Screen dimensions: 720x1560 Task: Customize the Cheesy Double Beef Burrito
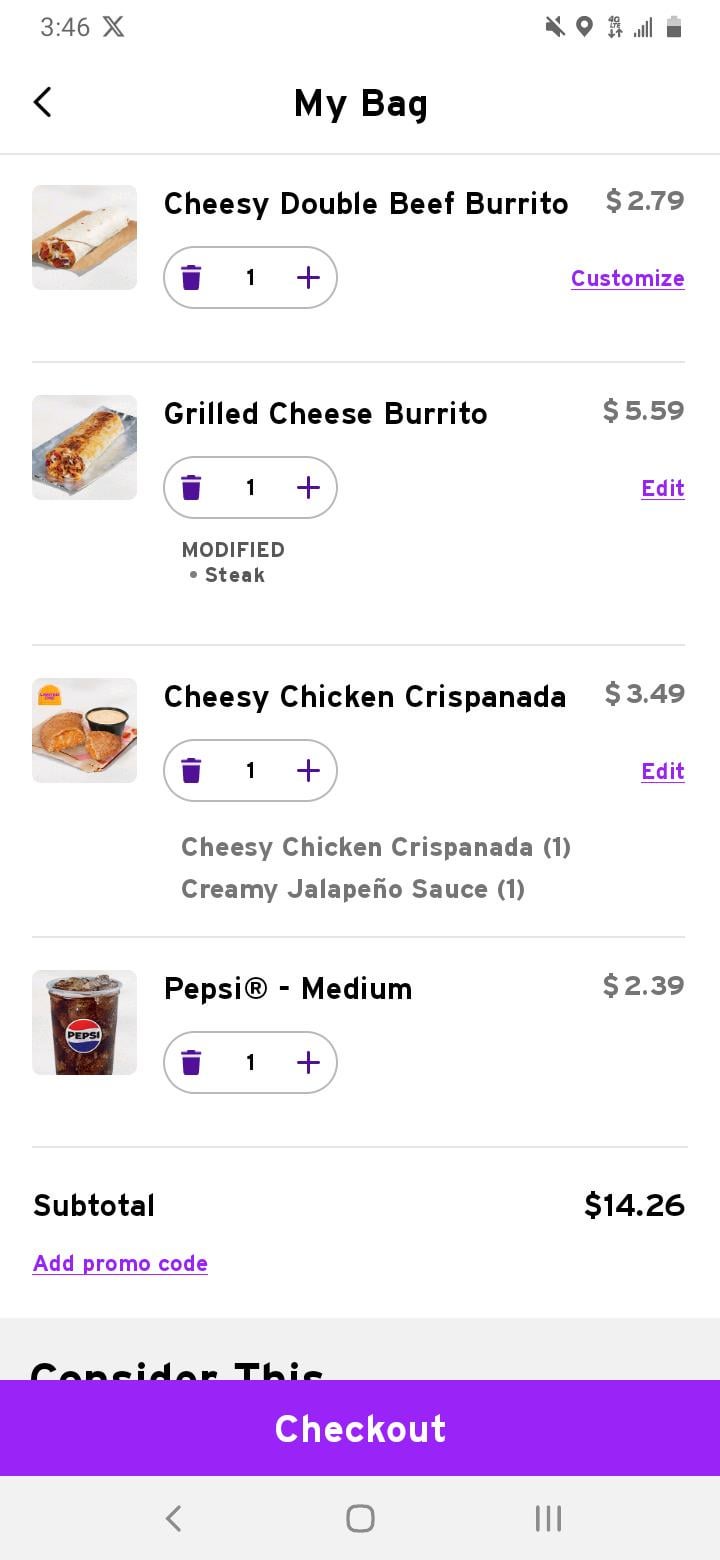click(x=627, y=279)
